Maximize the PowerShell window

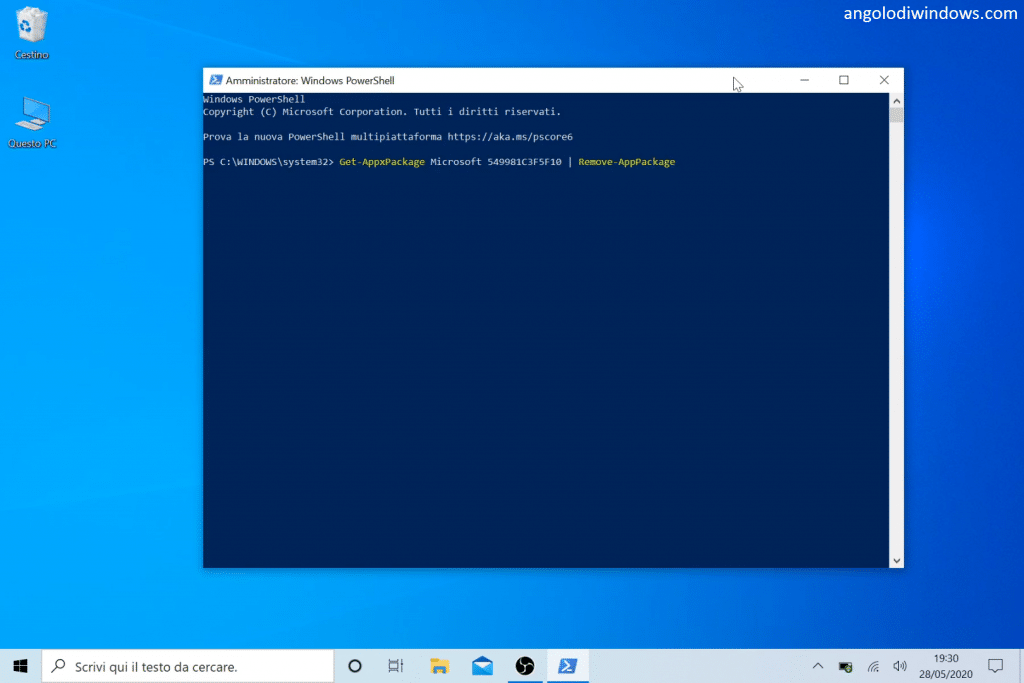[843, 80]
